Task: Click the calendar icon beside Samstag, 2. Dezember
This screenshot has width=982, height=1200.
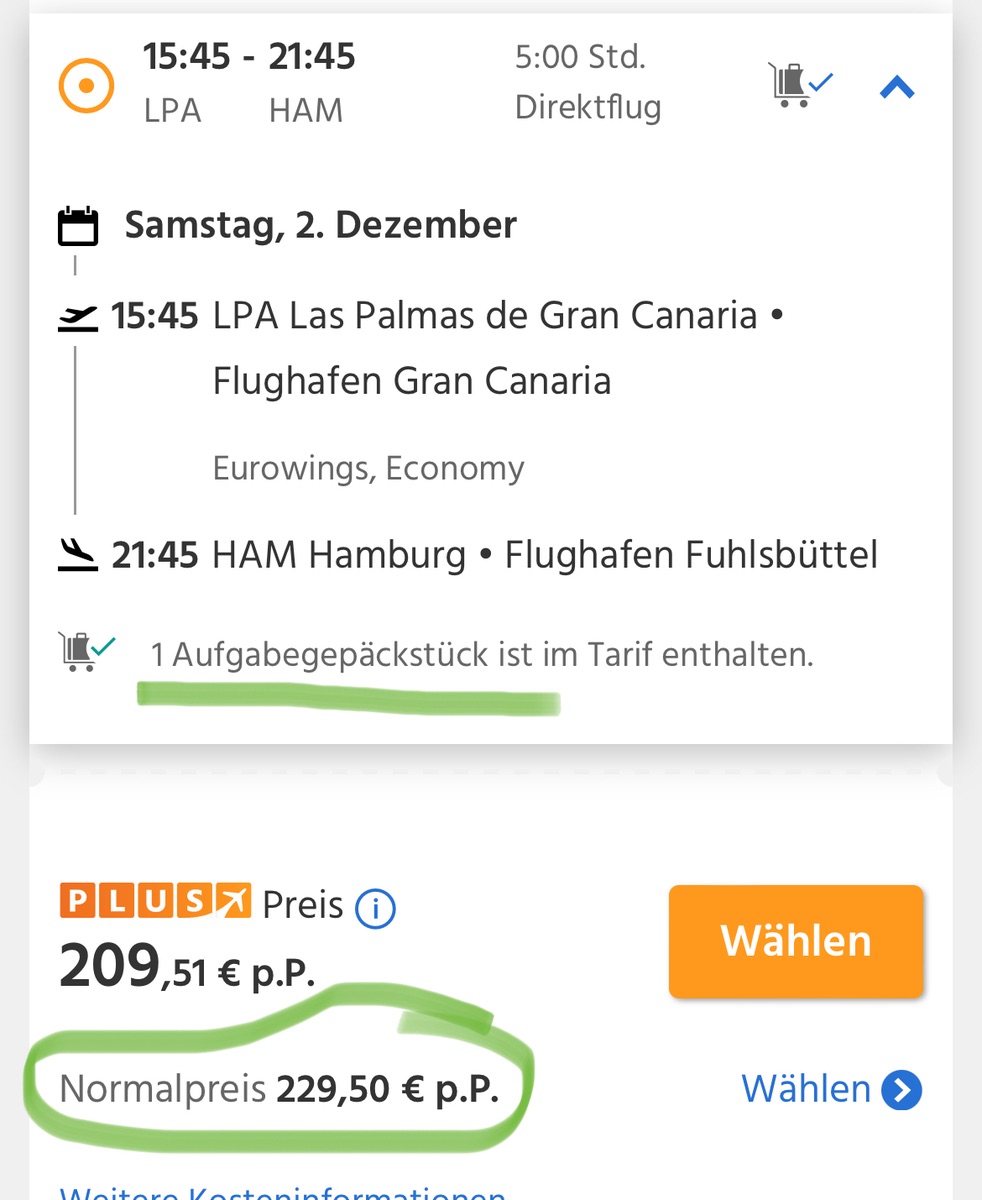Action: click(78, 226)
